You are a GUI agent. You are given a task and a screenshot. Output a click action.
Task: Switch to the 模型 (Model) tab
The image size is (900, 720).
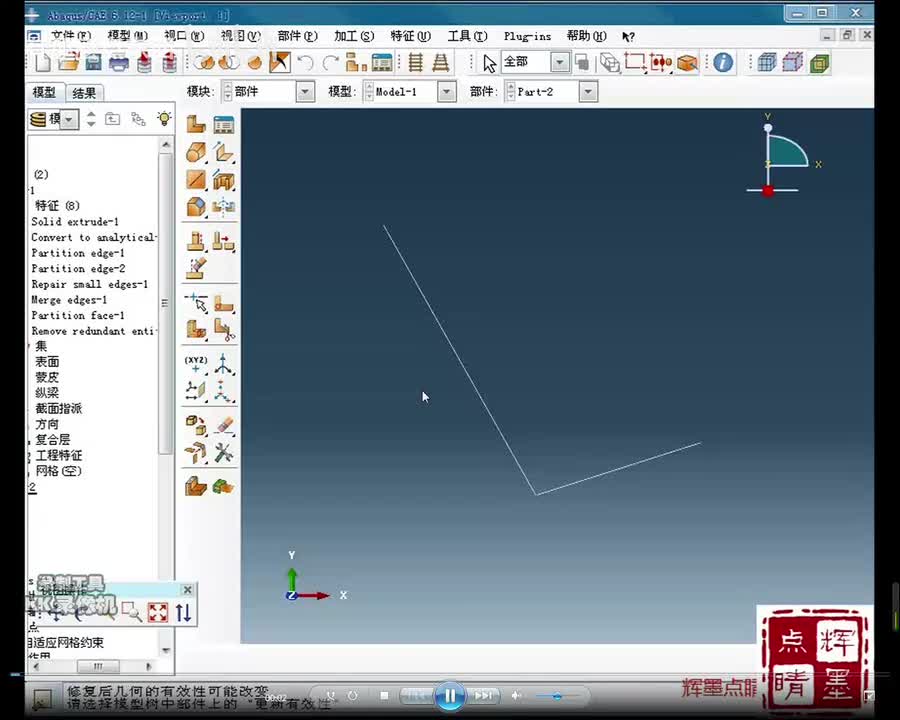(45, 92)
